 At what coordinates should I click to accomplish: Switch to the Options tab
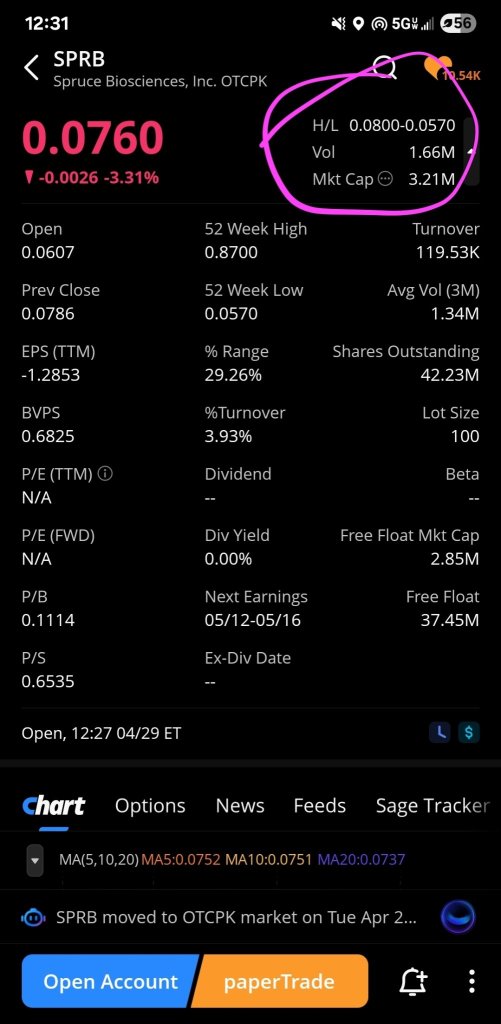[x=150, y=806]
